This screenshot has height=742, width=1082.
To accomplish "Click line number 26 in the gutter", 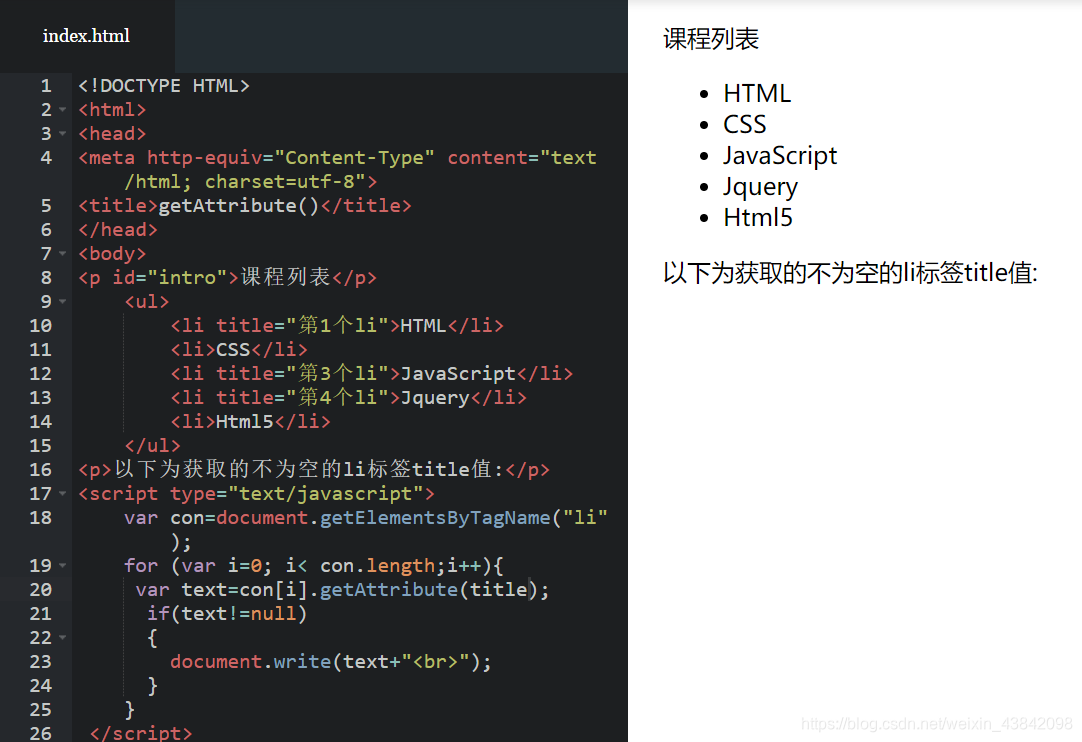I will pos(41,733).
